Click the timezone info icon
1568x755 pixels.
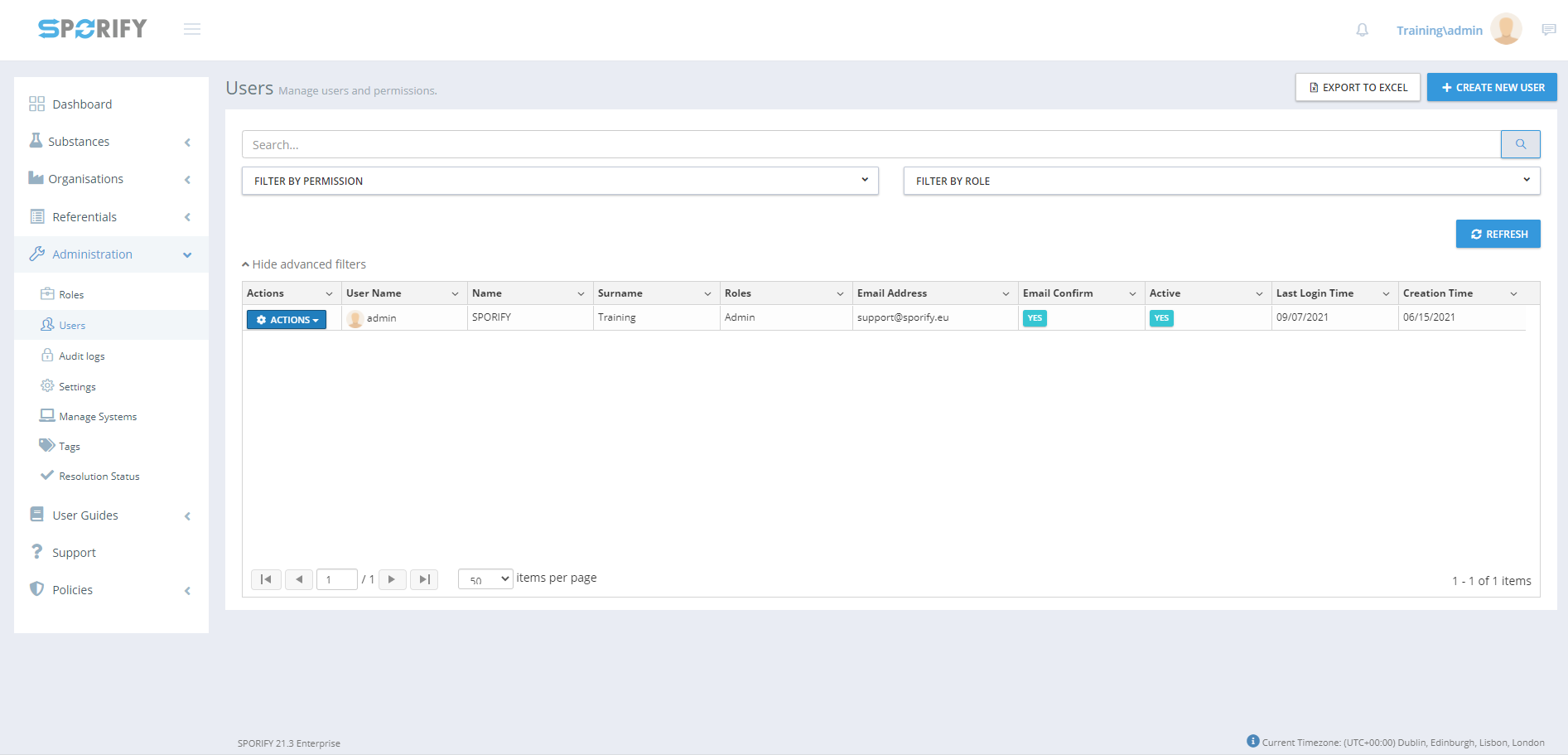1252,741
